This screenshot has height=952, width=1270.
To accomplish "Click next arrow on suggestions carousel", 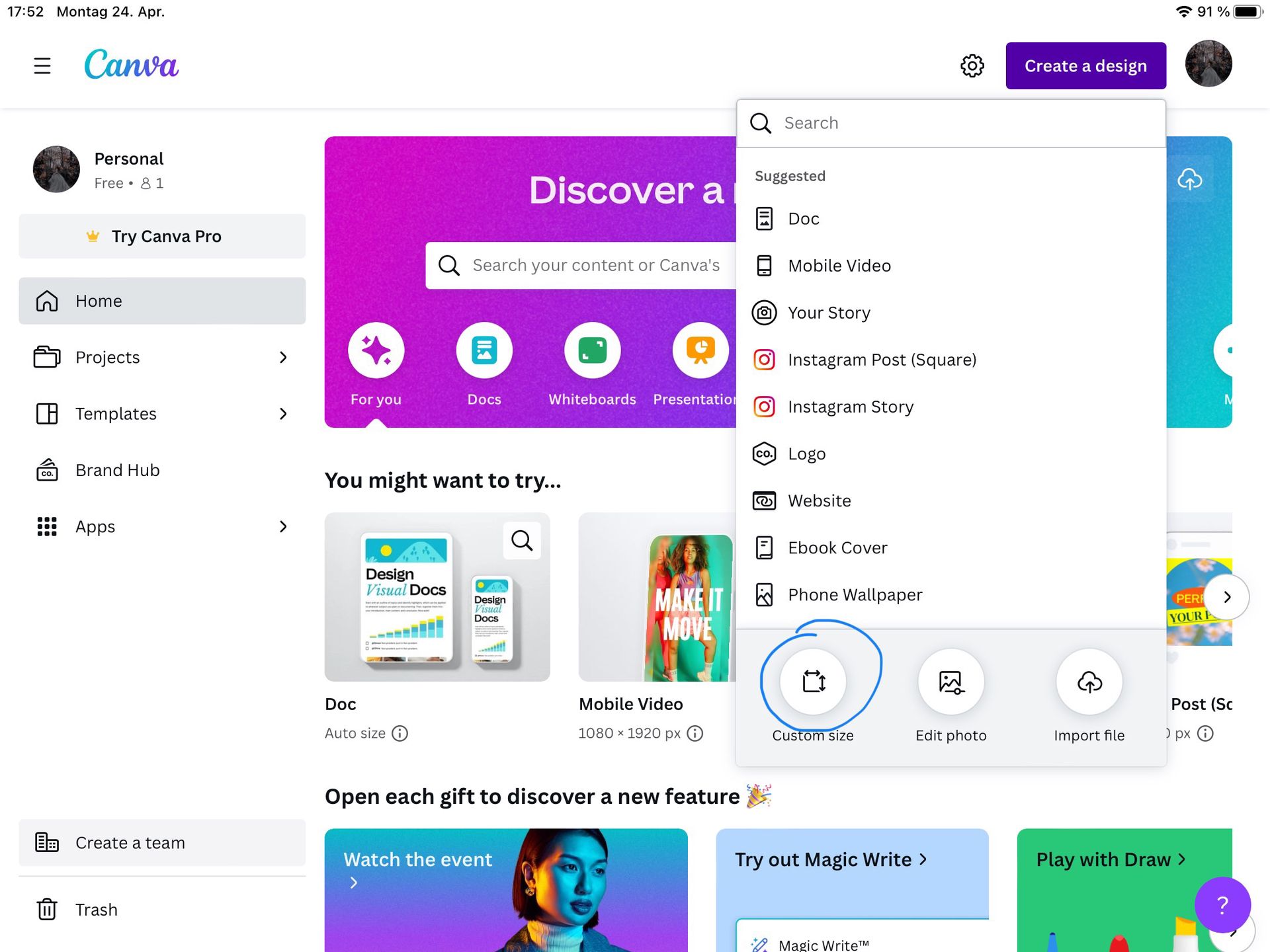I will (1226, 597).
